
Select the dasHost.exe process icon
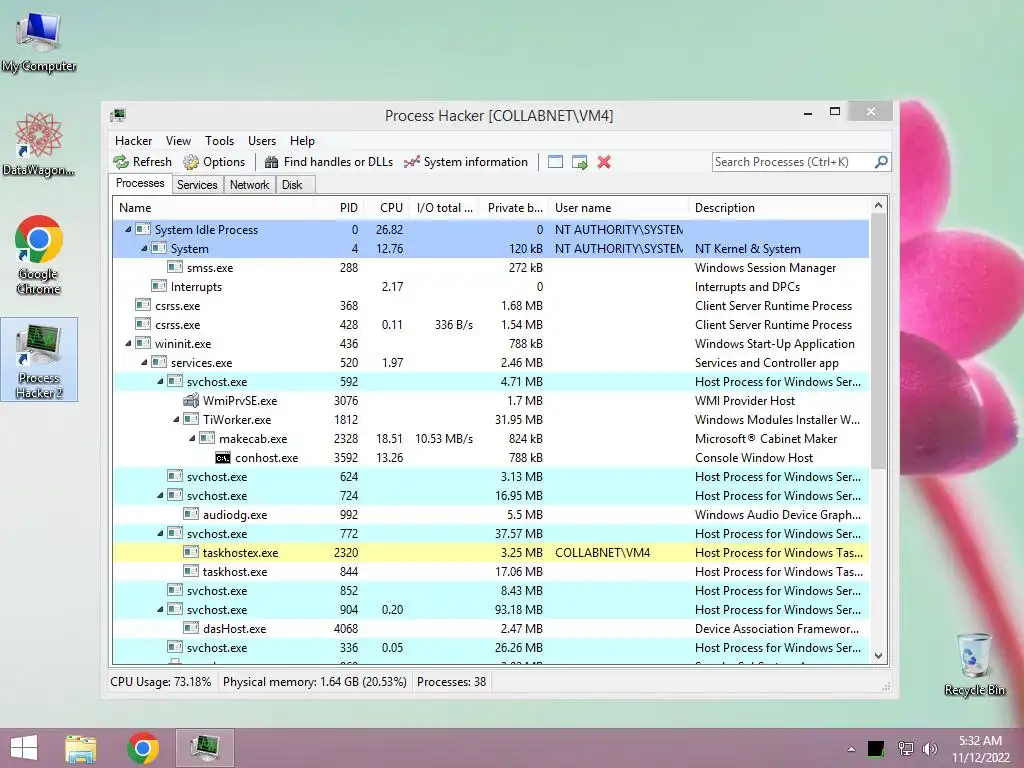coord(191,628)
